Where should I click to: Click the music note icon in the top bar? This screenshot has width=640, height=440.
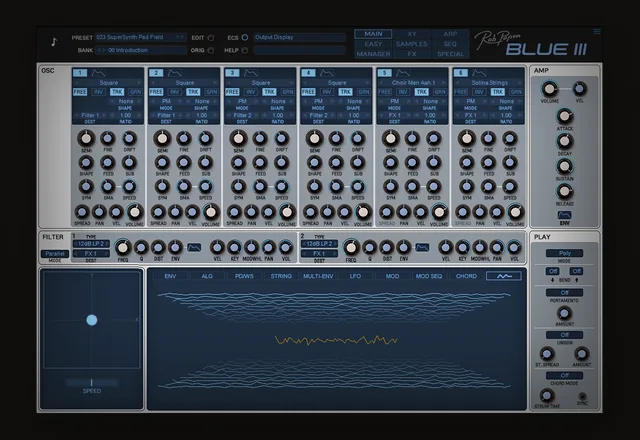click(54, 42)
